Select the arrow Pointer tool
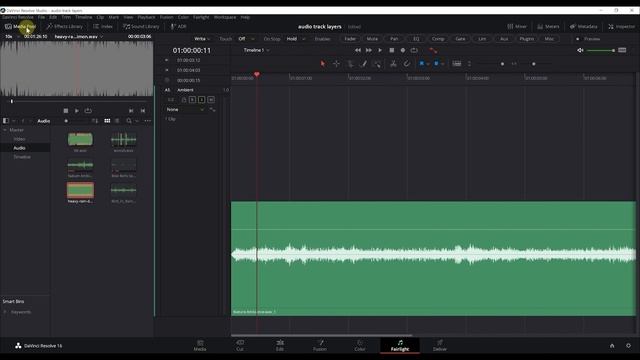Viewport: 640px width, 360px height. 323,64
